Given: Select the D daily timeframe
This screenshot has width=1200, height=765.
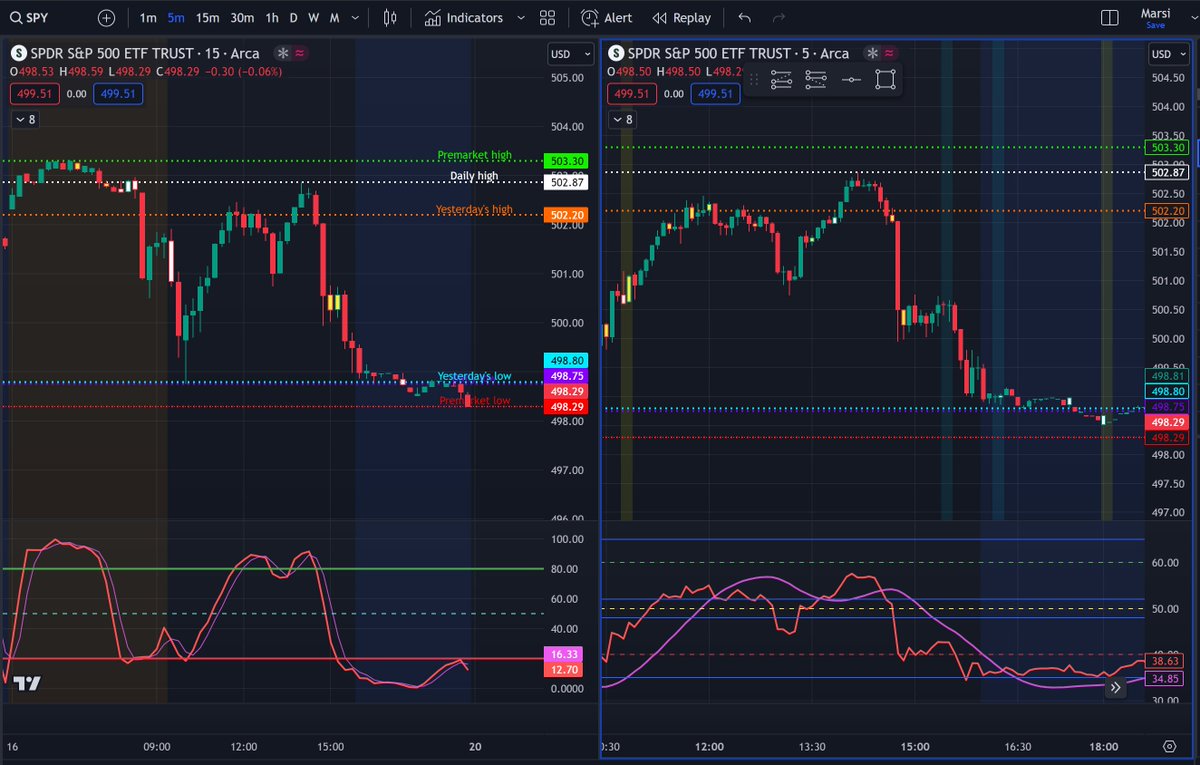Looking at the screenshot, I should pos(293,18).
